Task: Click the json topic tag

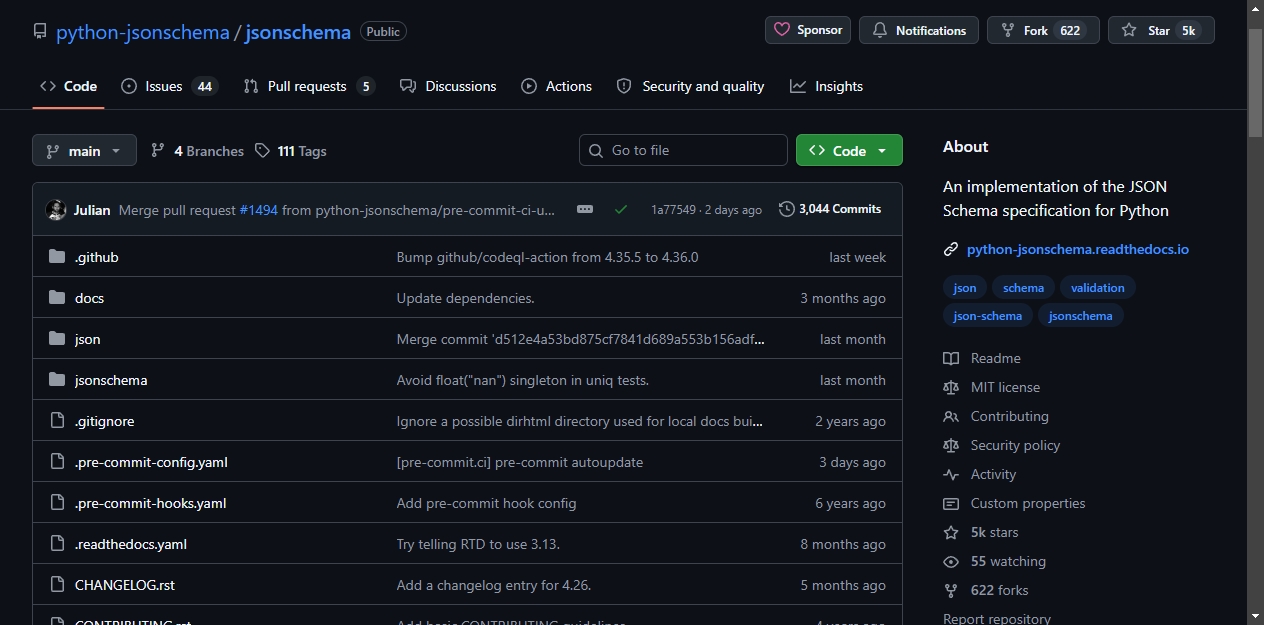Action: point(965,287)
